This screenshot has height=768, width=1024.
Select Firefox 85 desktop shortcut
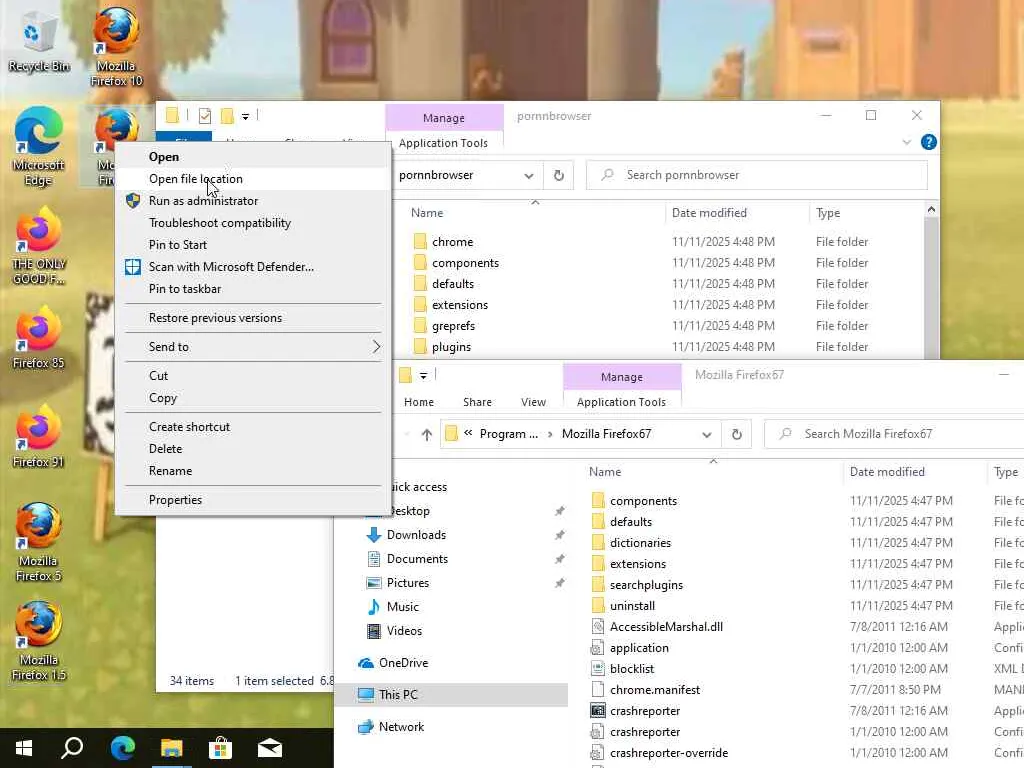click(x=38, y=338)
